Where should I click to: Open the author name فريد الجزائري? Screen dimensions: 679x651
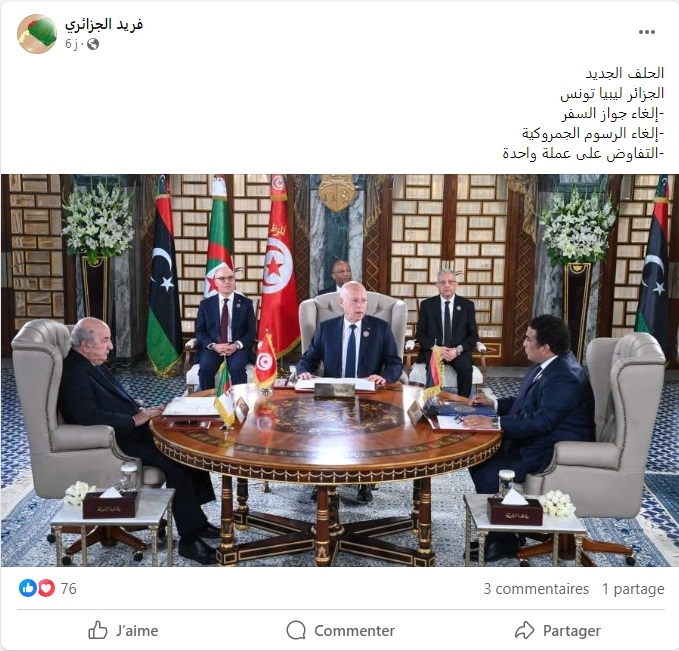(104, 24)
